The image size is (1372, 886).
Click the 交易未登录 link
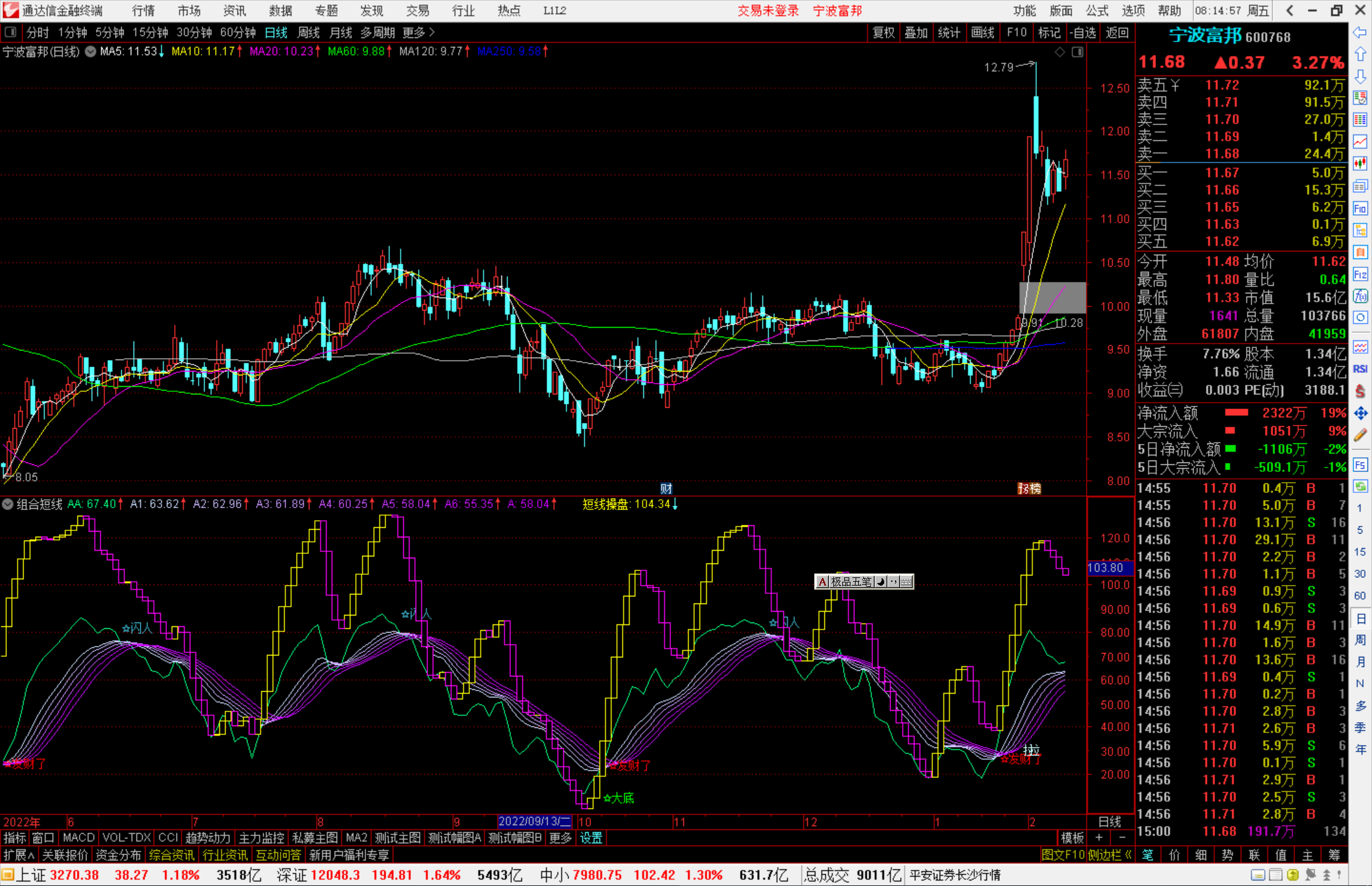click(768, 11)
